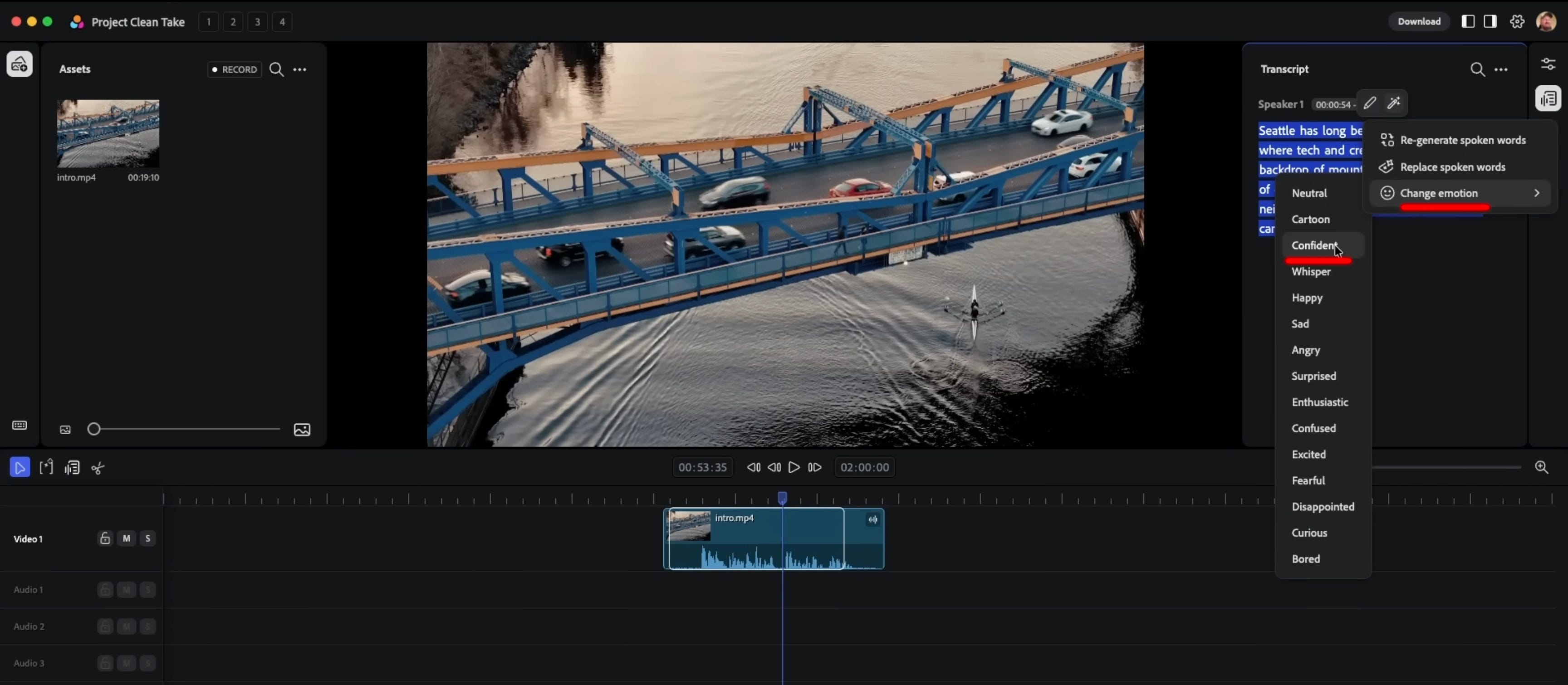Mute the Video 1 track
1568x685 pixels.
tap(126, 538)
